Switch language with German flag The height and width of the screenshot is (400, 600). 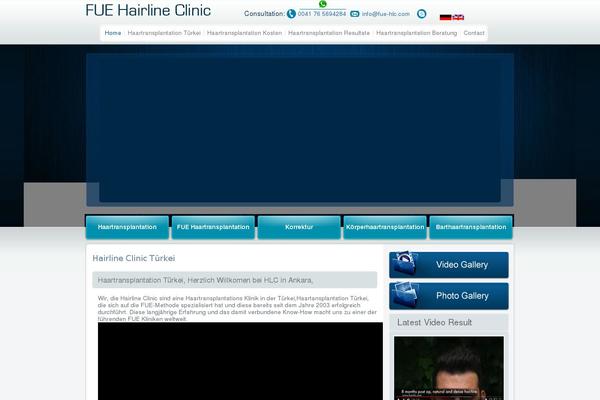445,17
